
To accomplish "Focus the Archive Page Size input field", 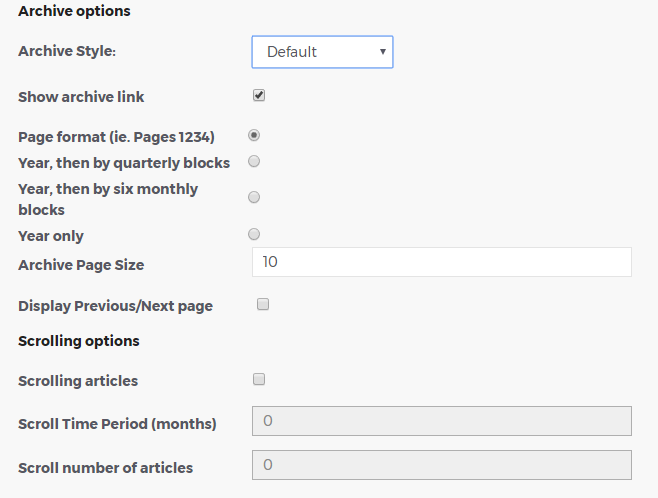I will (441, 262).
